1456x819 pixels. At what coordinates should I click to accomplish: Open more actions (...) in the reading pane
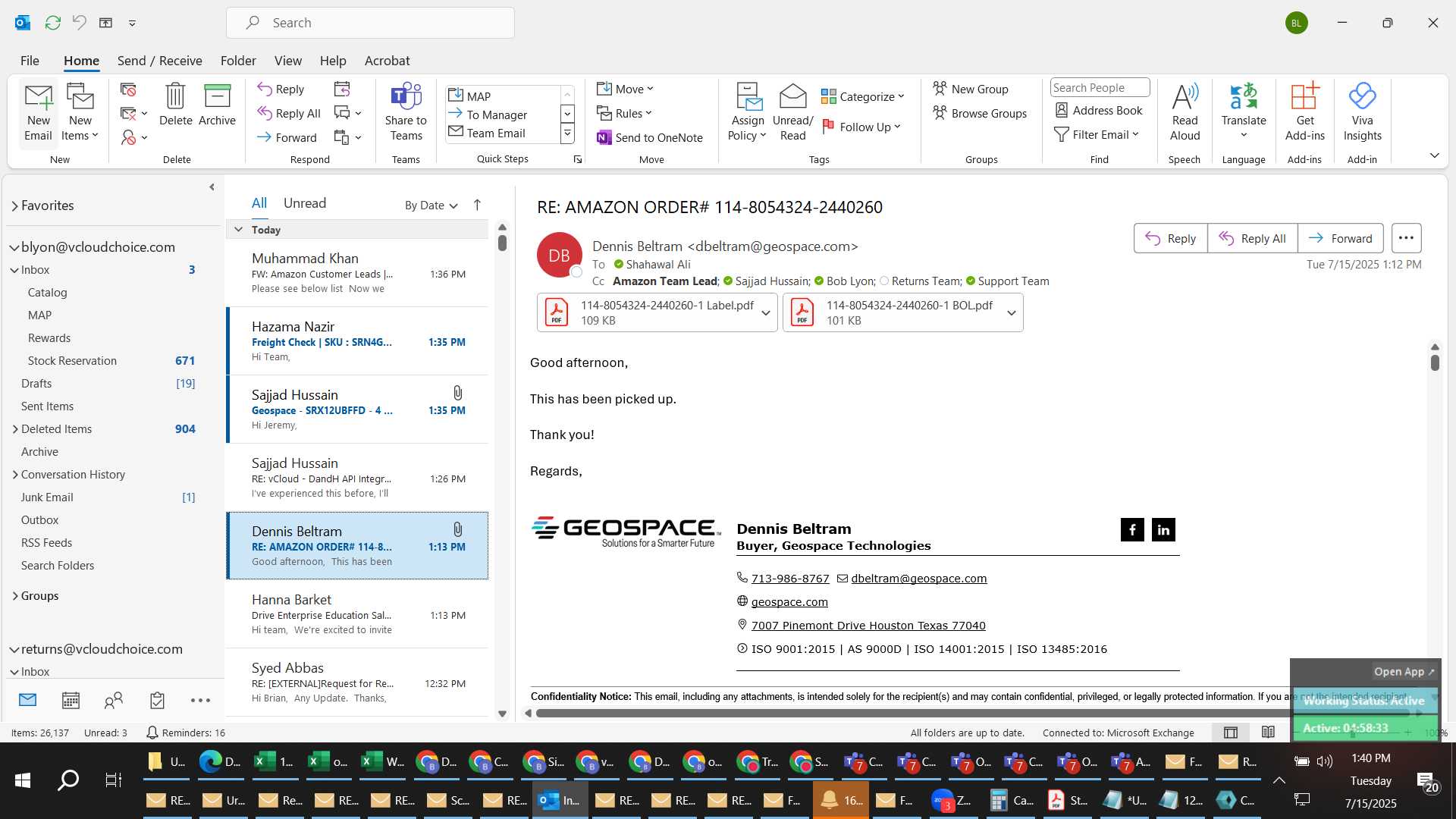tap(1406, 238)
